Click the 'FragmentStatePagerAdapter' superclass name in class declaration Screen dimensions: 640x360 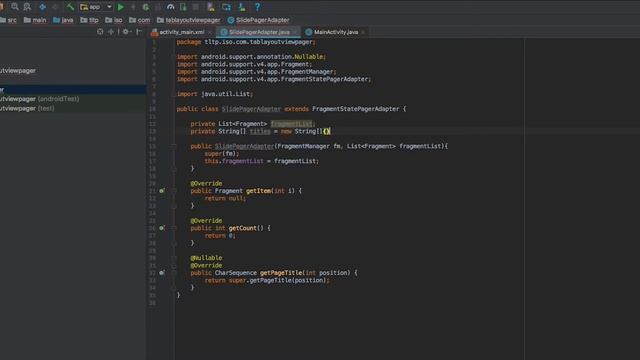click(356, 109)
